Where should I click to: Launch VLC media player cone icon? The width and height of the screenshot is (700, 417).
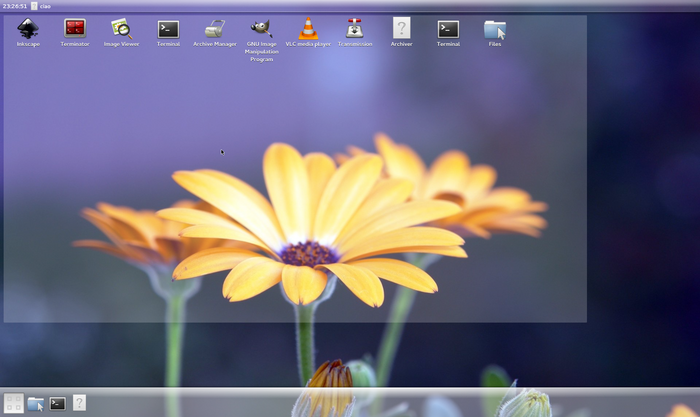(308, 29)
